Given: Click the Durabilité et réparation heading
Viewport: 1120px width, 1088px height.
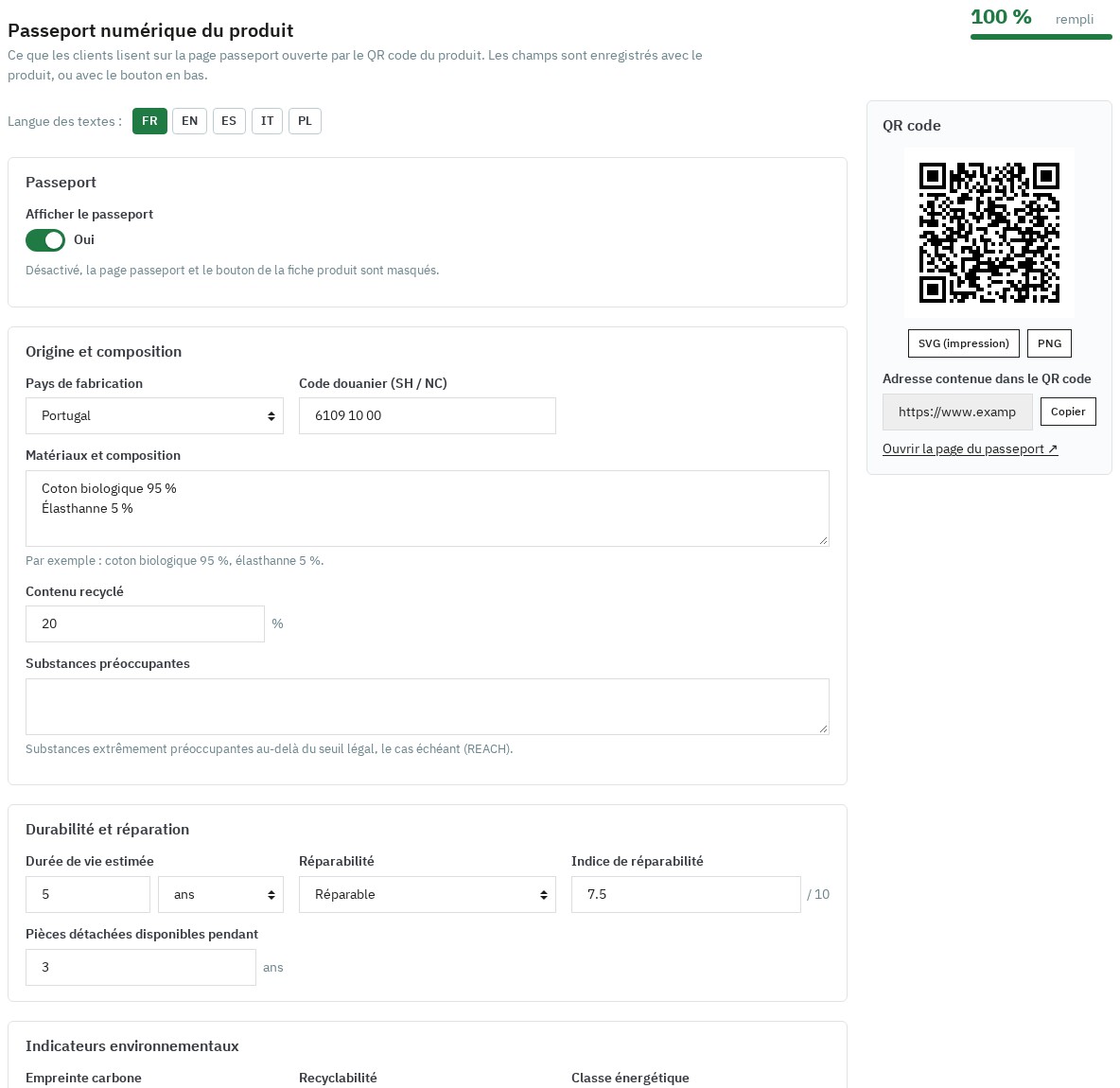Looking at the screenshot, I should (107, 830).
